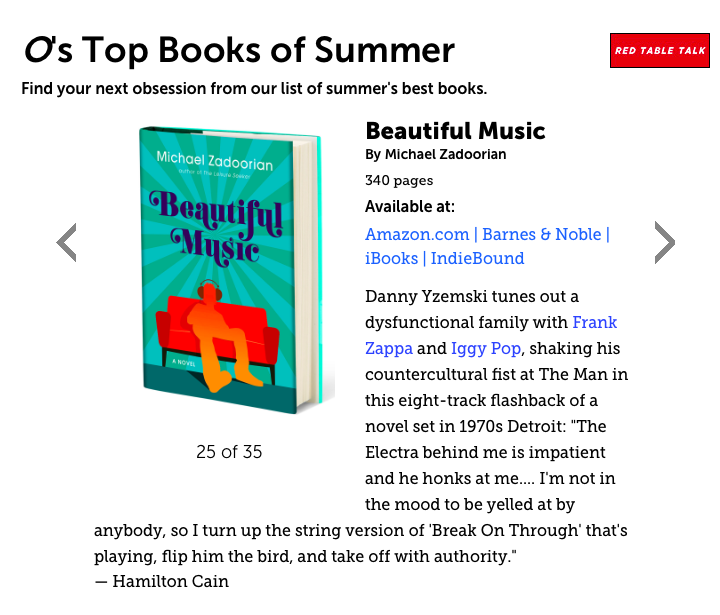This screenshot has height=615, width=720.
Task: Click the review sentence starting 'Danny Yzemski'
Action: 472,296
